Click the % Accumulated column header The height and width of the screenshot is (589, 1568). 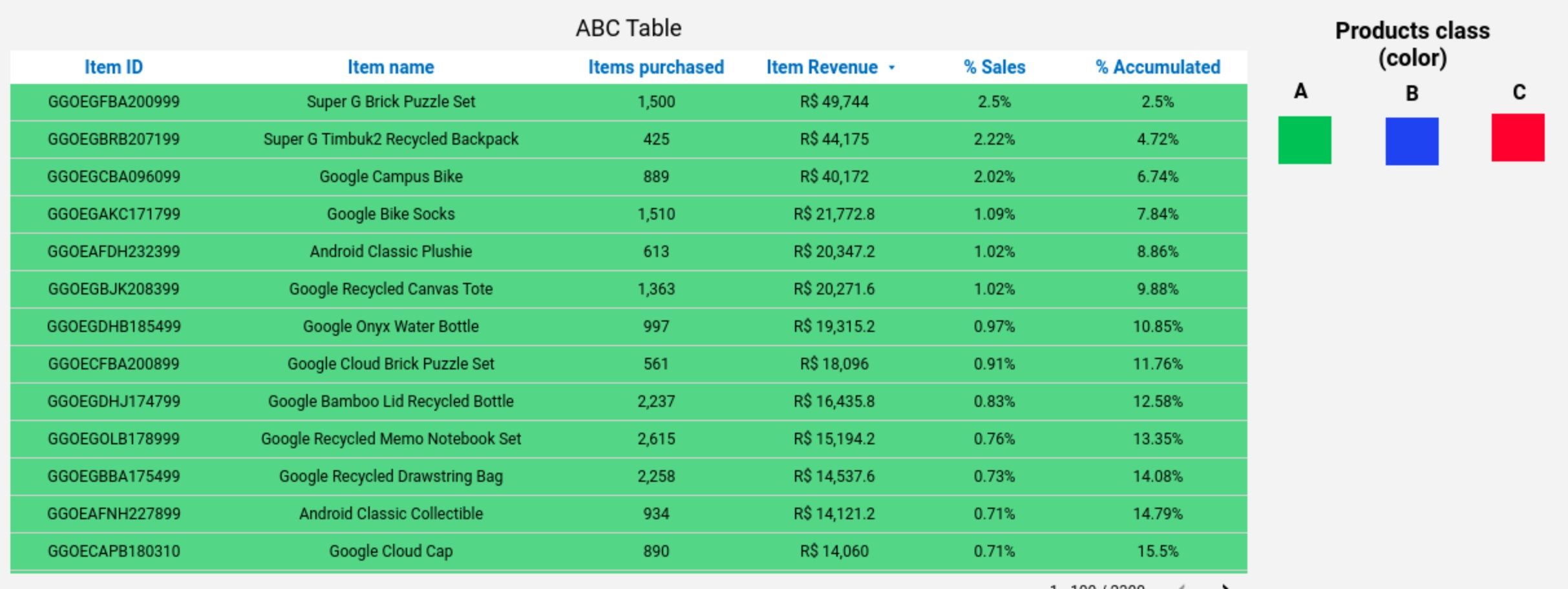[x=1158, y=67]
